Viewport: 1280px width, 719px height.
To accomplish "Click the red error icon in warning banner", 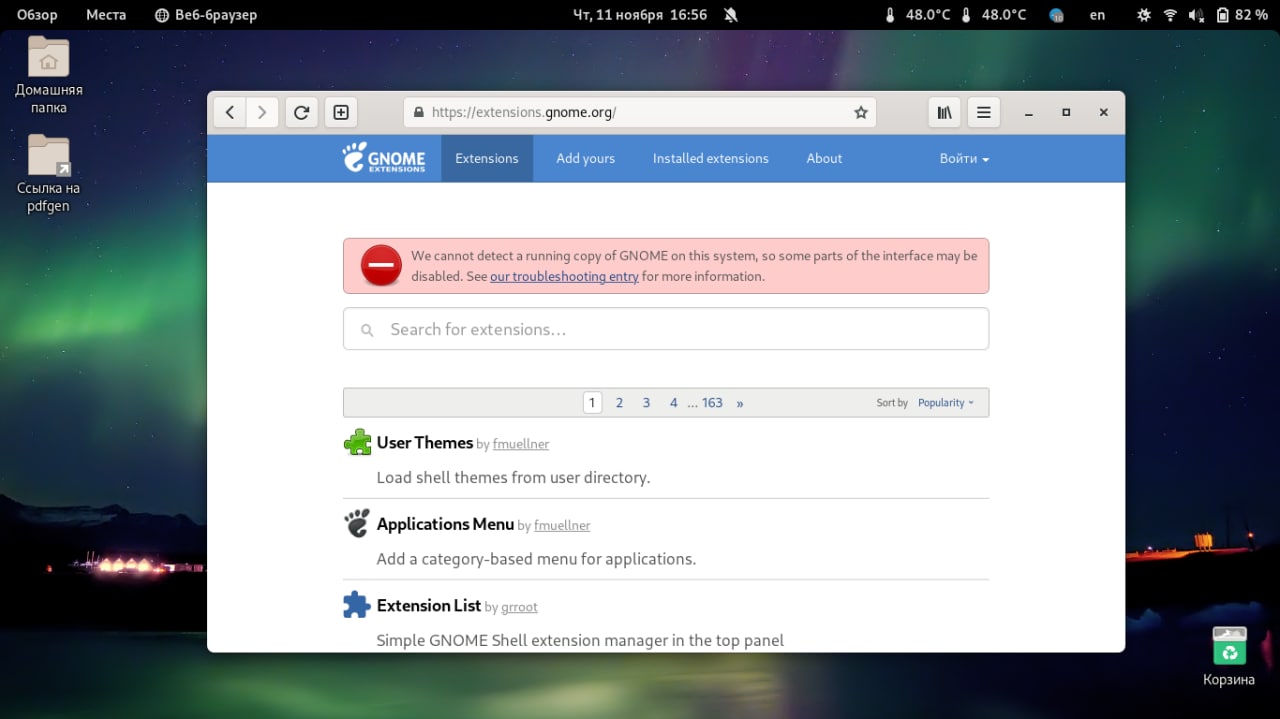I will tap(381, 265).
